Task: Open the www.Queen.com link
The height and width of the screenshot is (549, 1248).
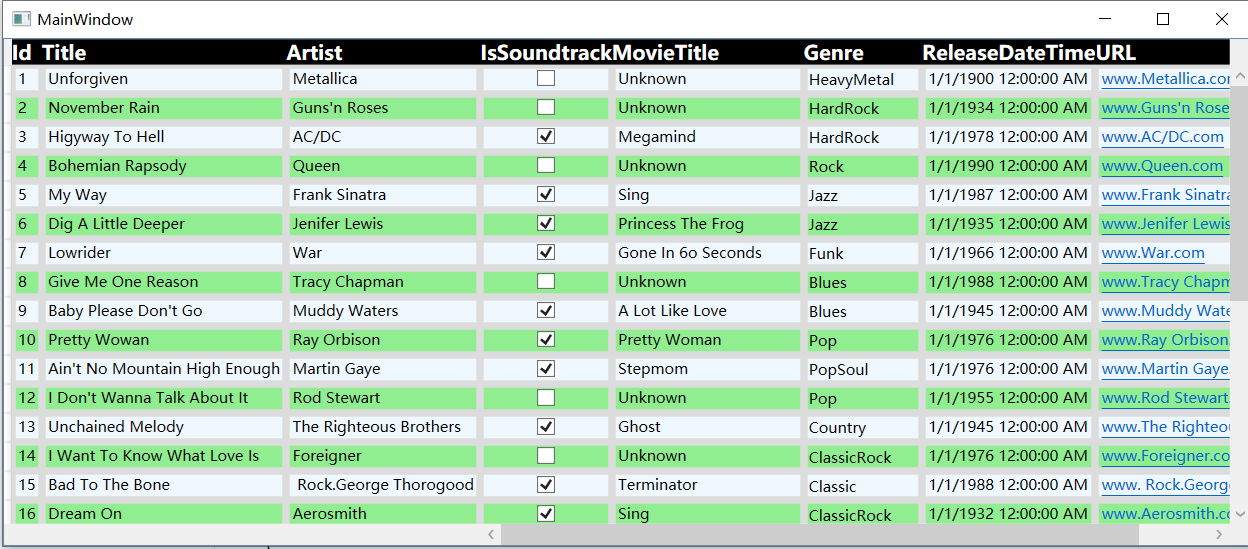Action: coord(1162,166)
